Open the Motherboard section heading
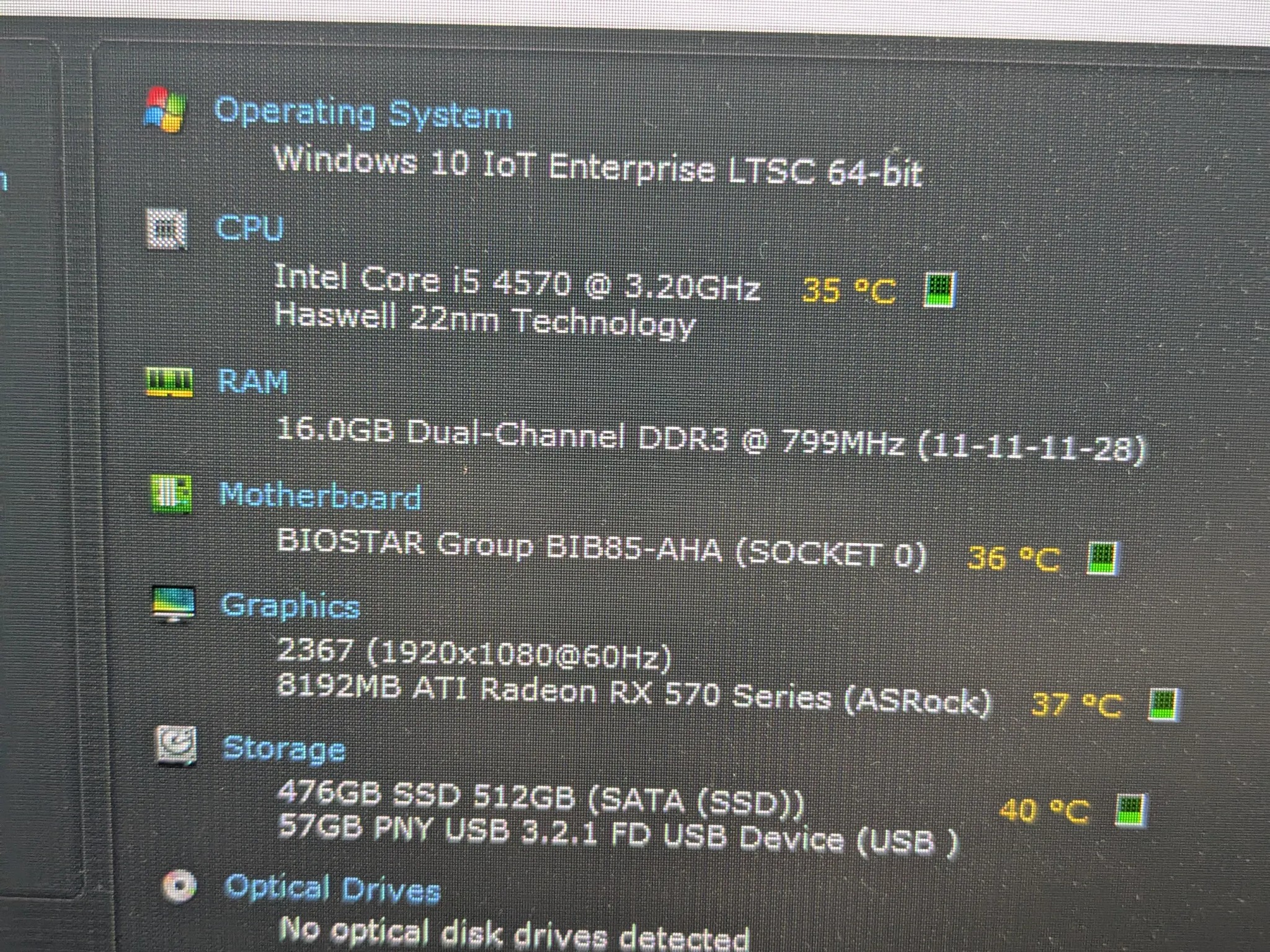 click(321, 496)
